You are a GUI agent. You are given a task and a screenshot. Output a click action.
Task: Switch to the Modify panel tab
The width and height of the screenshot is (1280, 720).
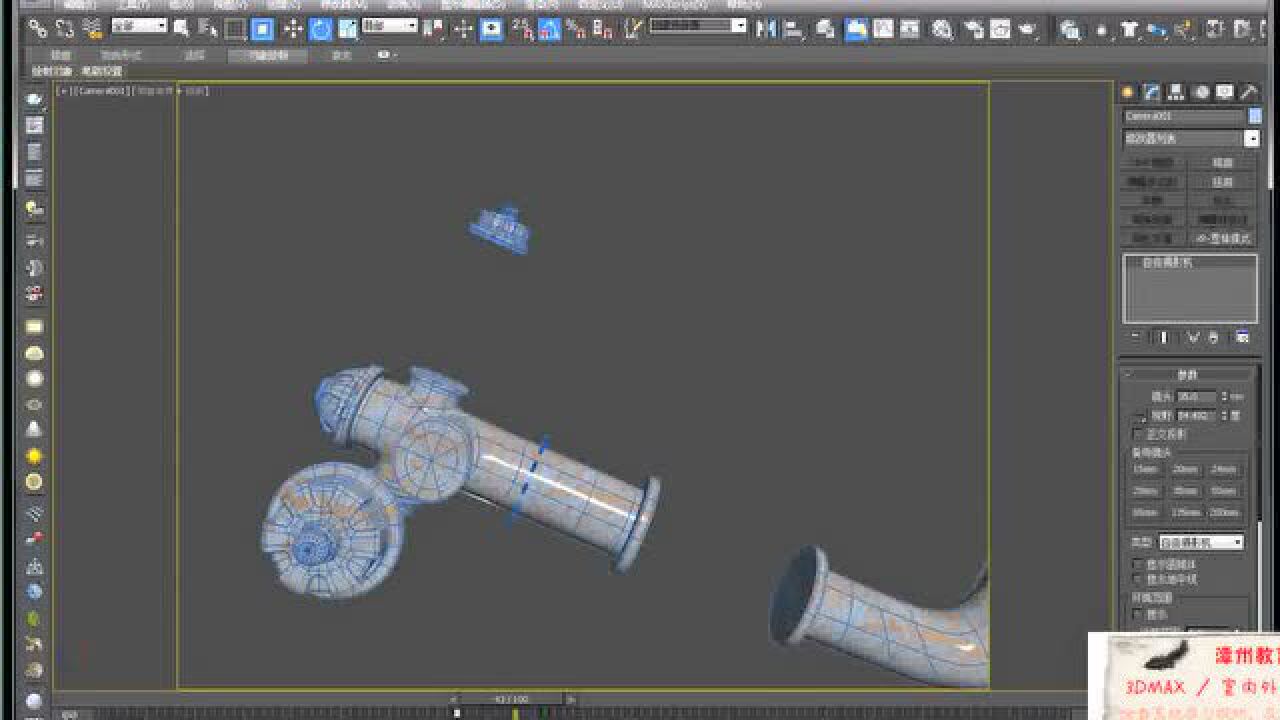tap(1152, 92)
